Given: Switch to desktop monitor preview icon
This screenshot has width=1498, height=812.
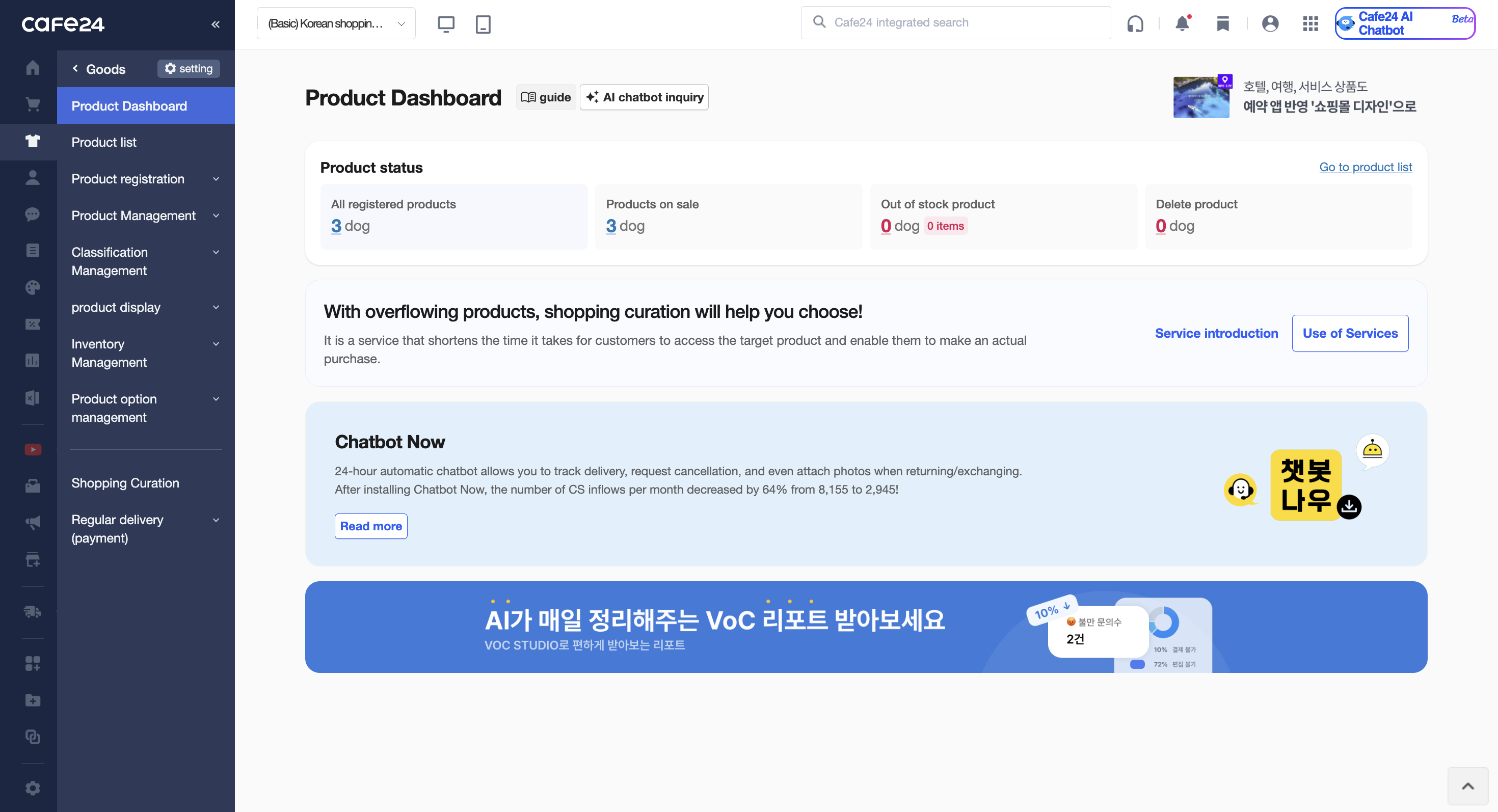Looking at the screenshot, I should [446, 24].
